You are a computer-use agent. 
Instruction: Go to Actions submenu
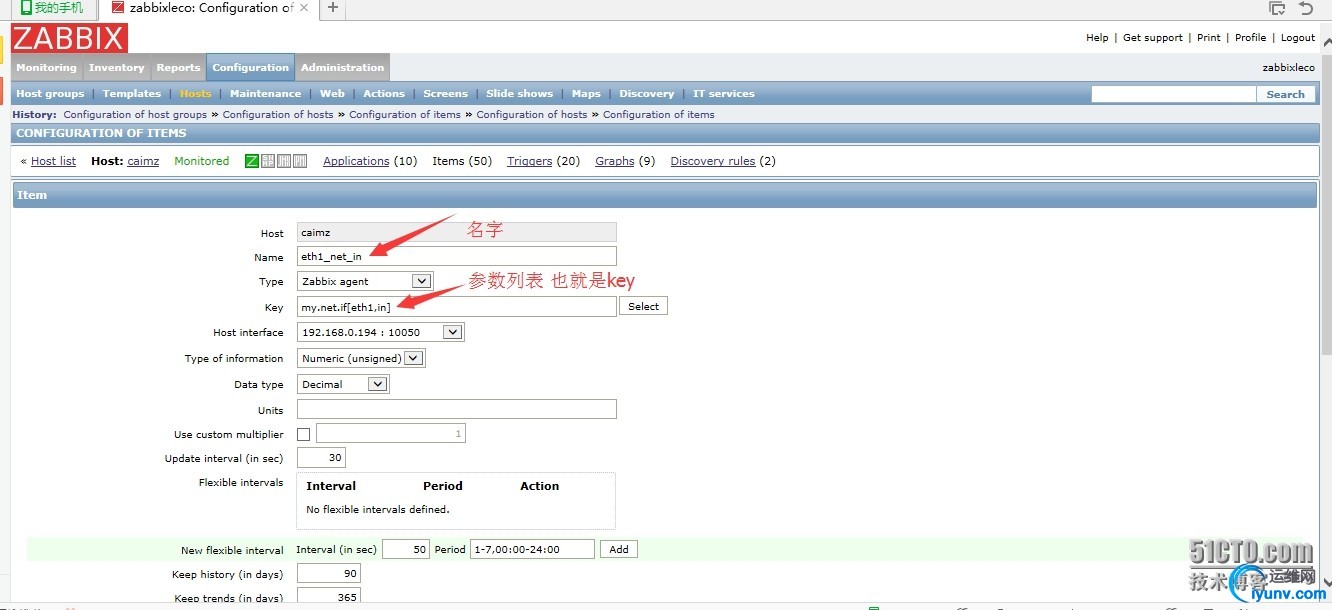click(x=384, y=94)
